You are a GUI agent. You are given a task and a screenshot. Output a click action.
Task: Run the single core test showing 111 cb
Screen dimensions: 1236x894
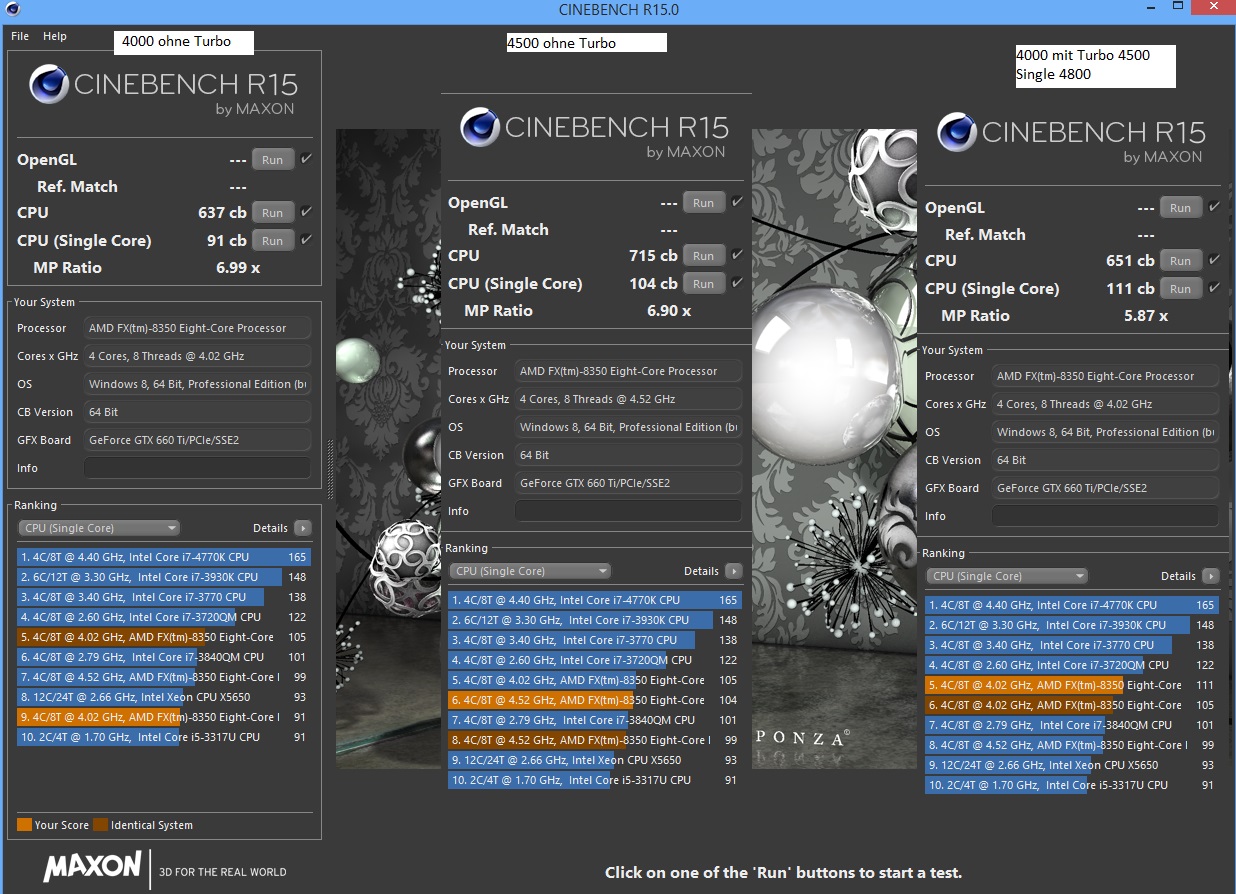point(1181,289)
